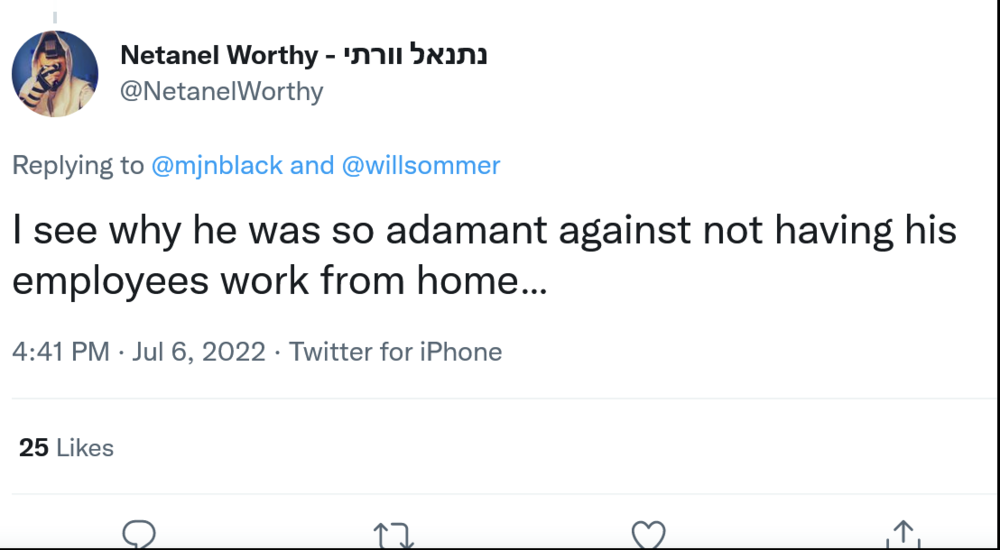This screenshot has width=1000, height=550.
Task: Open Netanel Worthy's profile picture
Action: (55, 74)
